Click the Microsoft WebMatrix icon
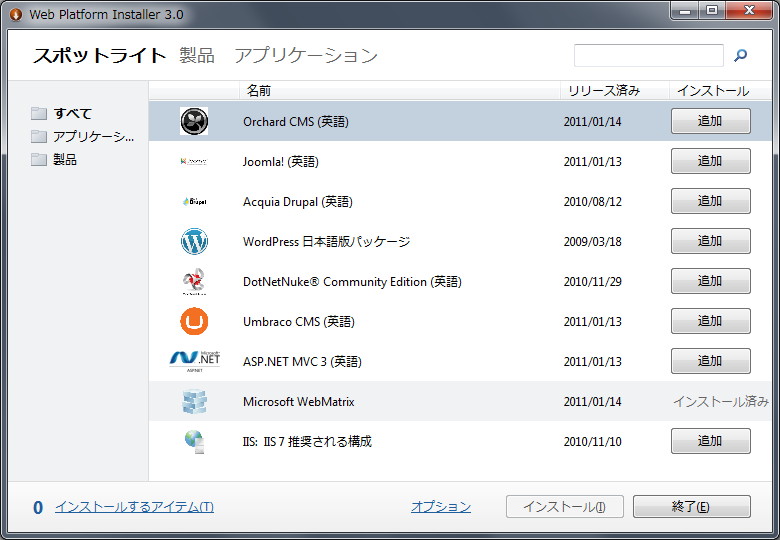Screen dimensions: 780x540 pyautogui.click(x=194, y=402)
